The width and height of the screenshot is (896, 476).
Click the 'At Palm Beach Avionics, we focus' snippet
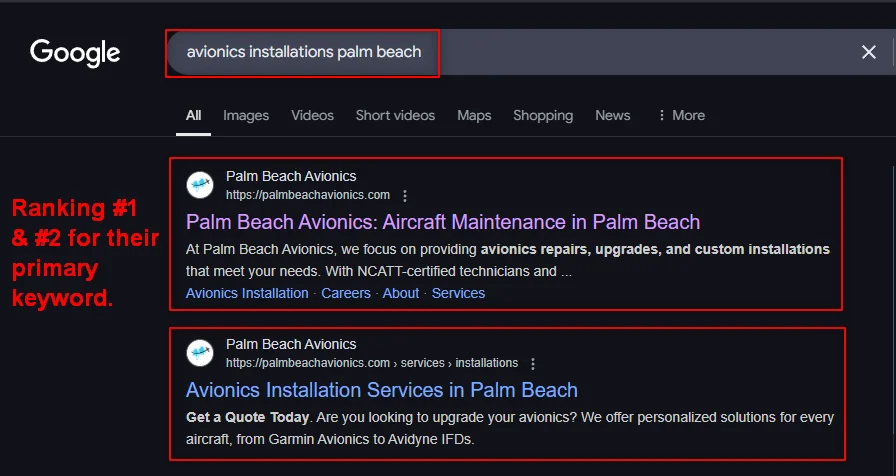tap(507, 261)
